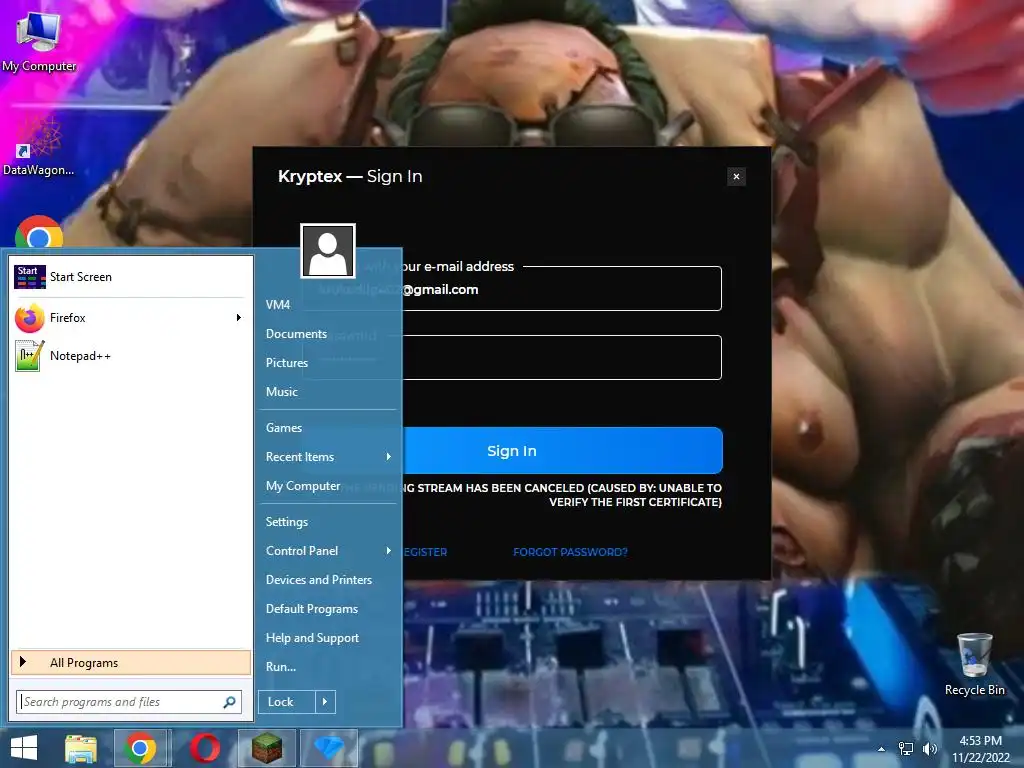Close the Kryptex Sign In dialog

(x=736, y=176)
